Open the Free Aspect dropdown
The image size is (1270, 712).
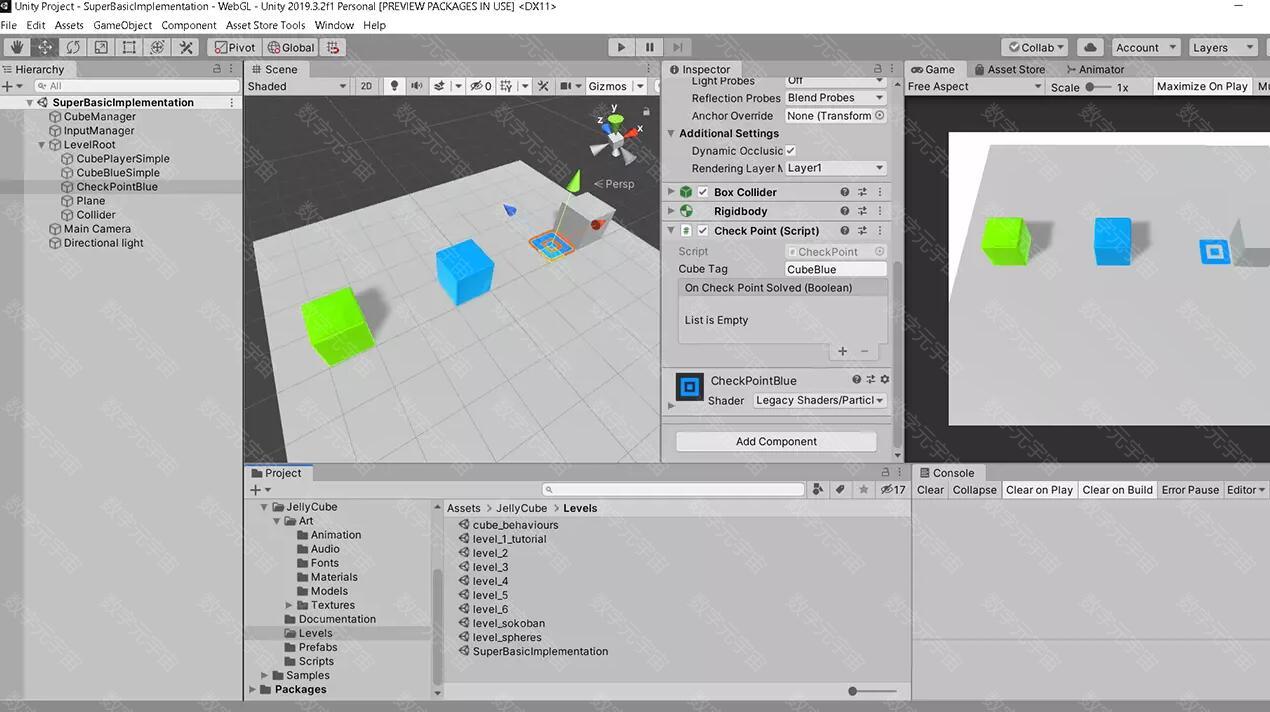point(974,87)
